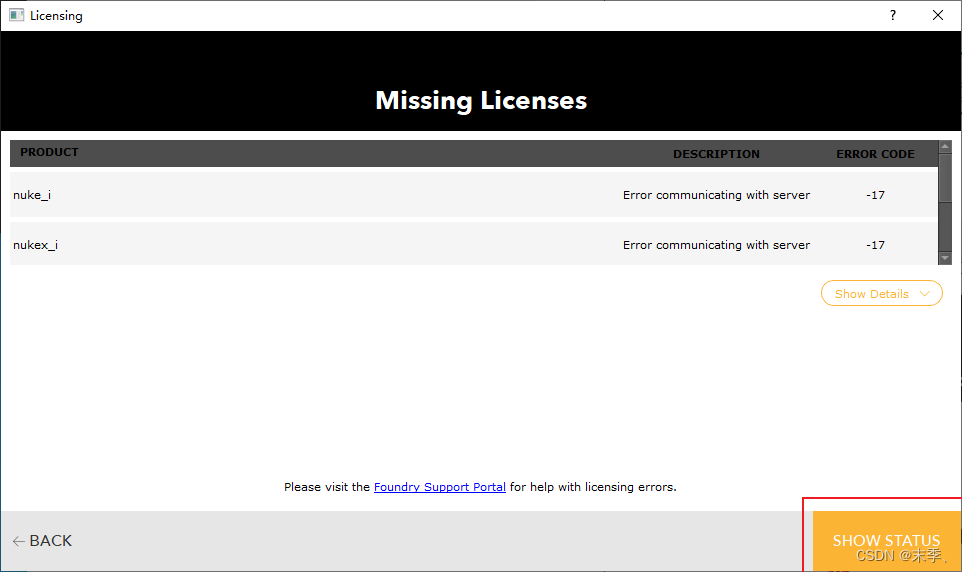
Task: Open the Foundry Support Portal link
Action: (439, 487)
